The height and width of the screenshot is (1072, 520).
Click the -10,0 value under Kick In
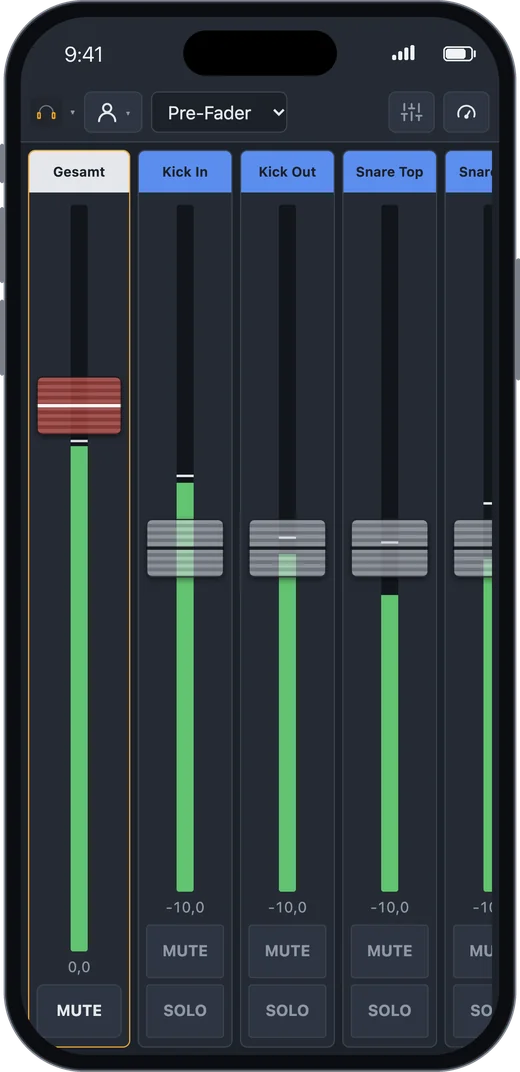coord(185,907)
